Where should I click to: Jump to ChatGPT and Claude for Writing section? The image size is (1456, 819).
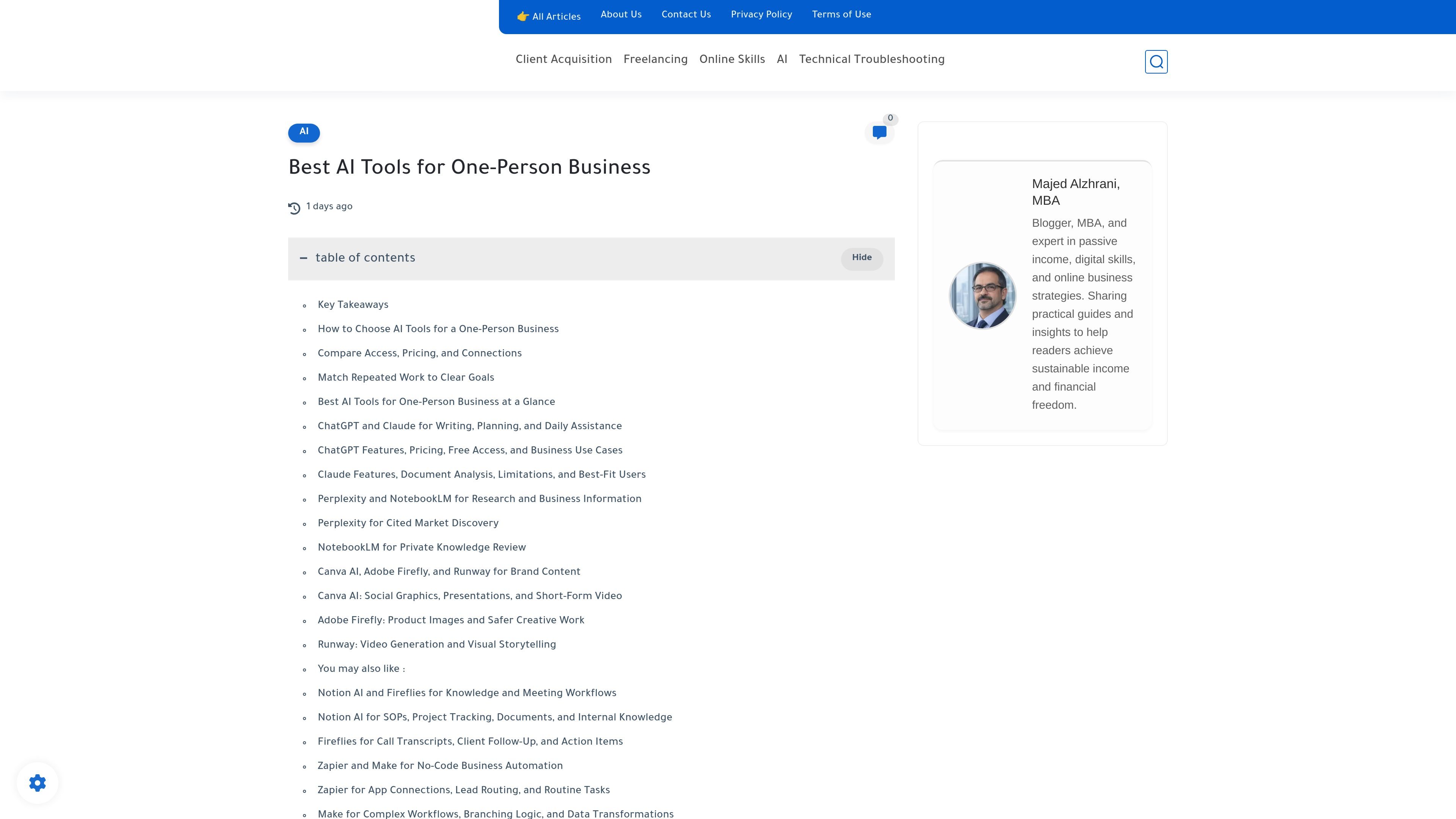pyautogui.click(x=470, y=426)
